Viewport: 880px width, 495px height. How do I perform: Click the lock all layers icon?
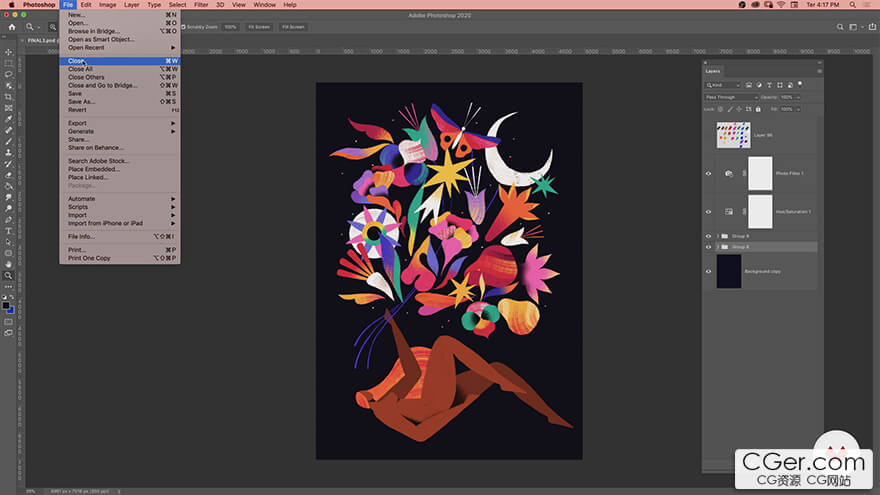tap(758, 109)
